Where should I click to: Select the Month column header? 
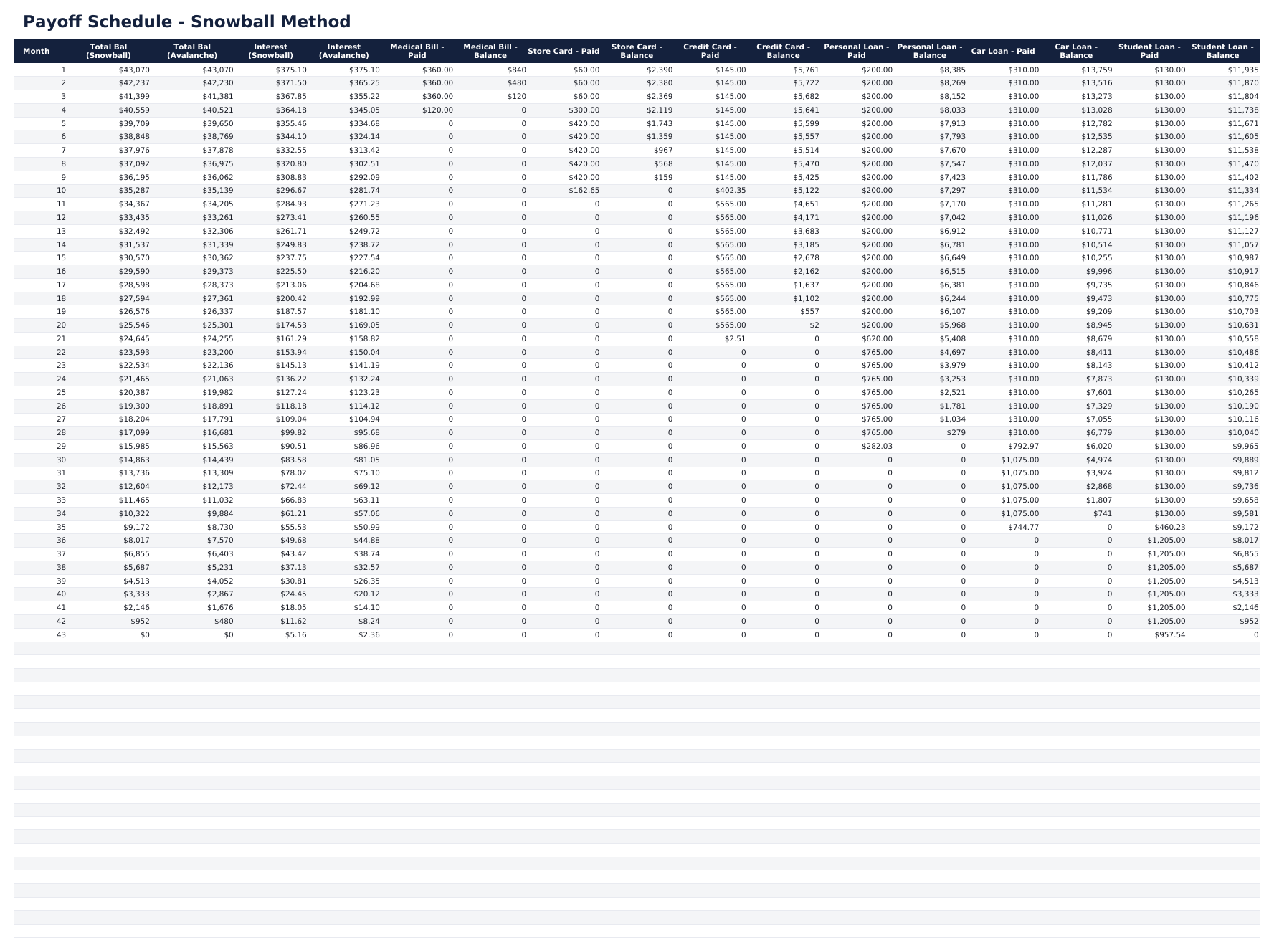36,51
